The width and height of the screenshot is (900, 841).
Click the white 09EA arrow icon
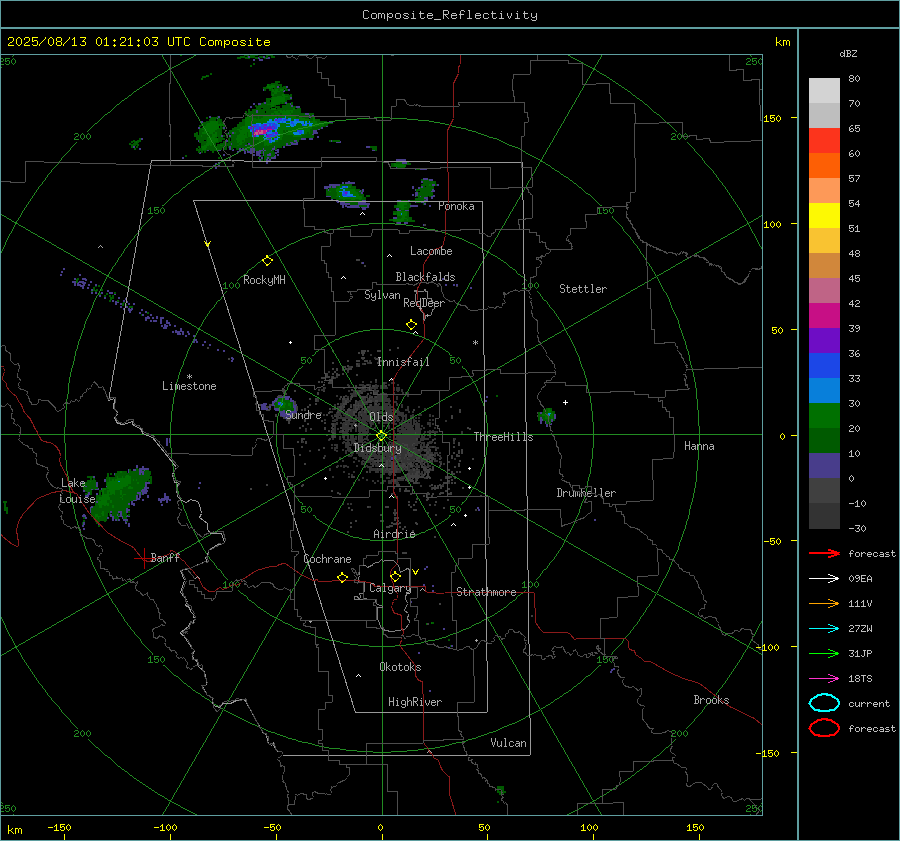[x=824, y=578]
